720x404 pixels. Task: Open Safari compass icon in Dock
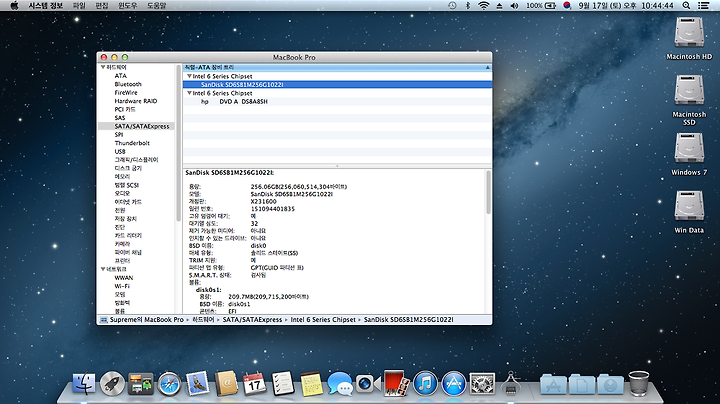point(169,384)
